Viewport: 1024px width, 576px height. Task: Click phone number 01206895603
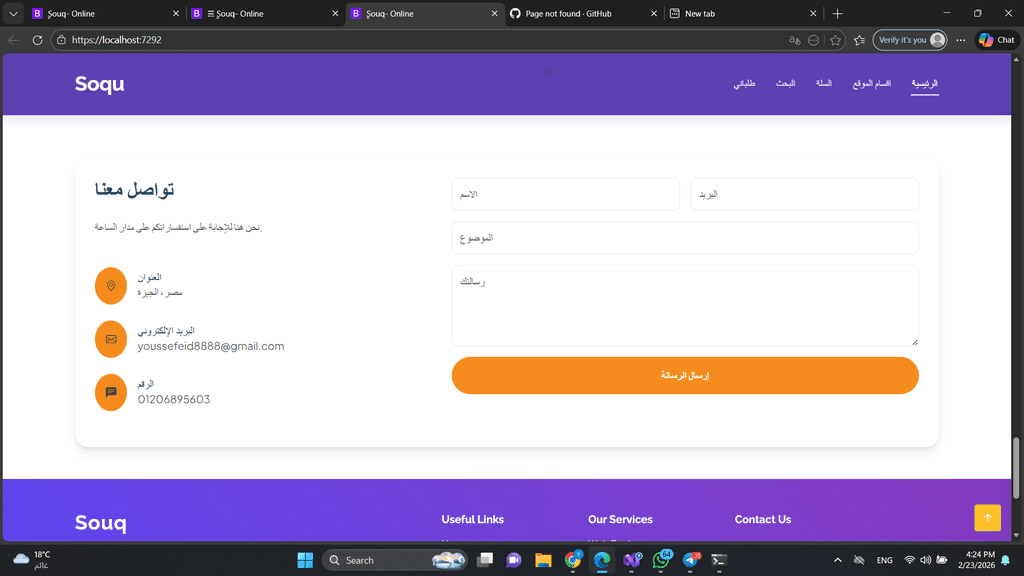(x=174, y=399)
